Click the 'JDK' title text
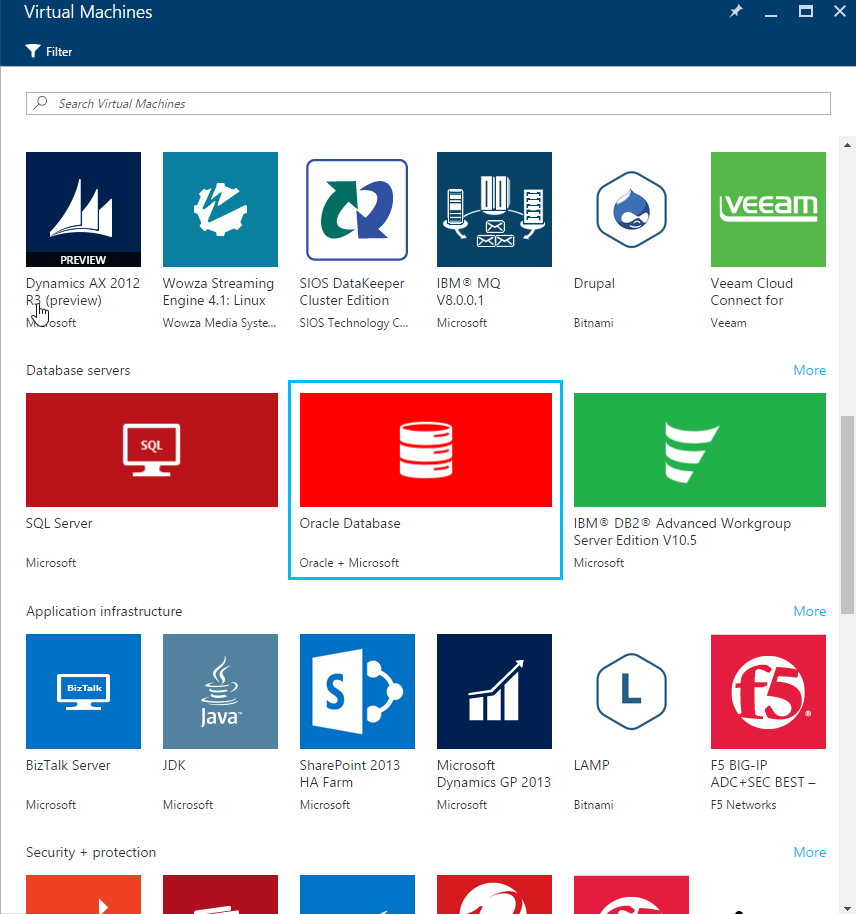 coord(174,765)
